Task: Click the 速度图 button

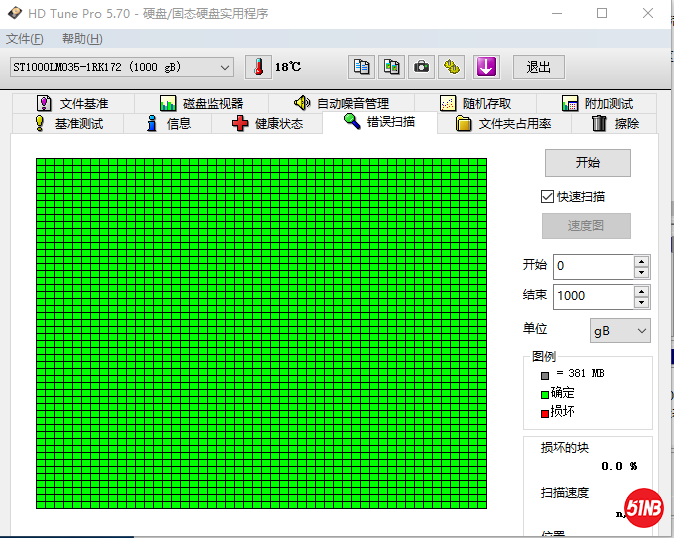Action: [x=586, y=226]
